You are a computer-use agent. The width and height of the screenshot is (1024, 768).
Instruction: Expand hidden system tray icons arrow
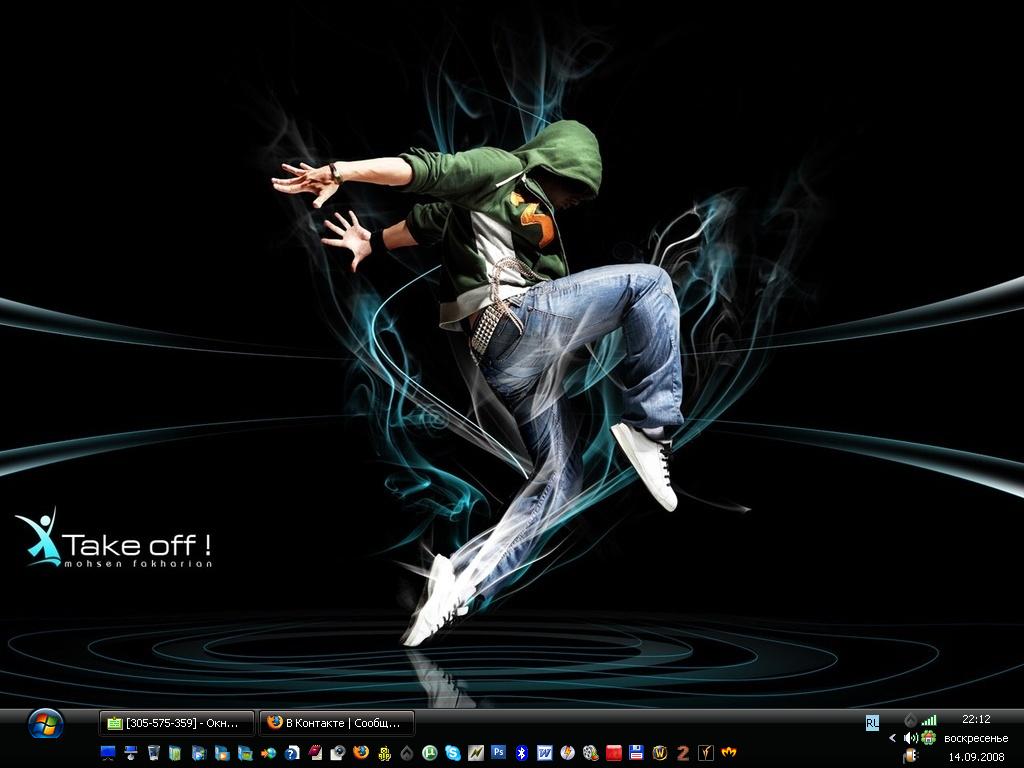pyautogui.click(x=893, y=738)
